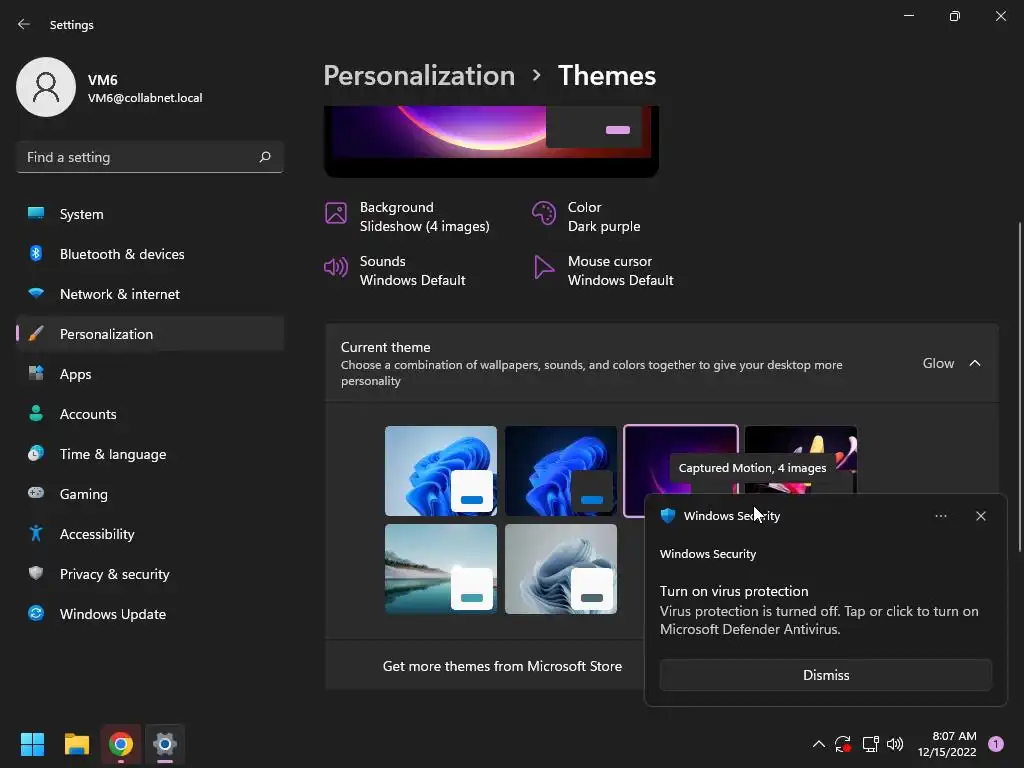Viewport: 1024px width, 768px height.
Task: Open notification options three-dot menu
Action: point(940,516)
